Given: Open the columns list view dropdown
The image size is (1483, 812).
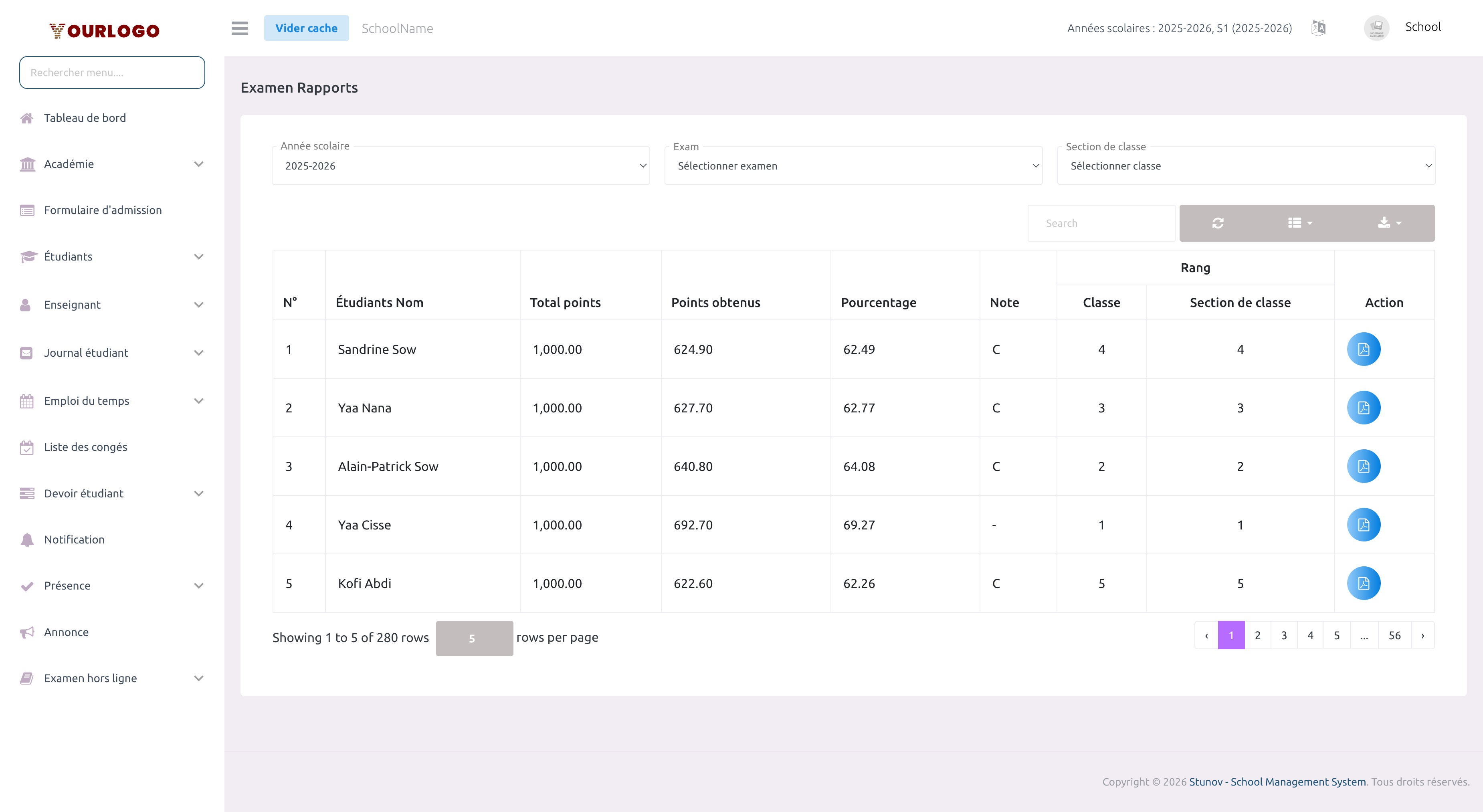Looking at the screenshot, I should click(x=1300, y=223).
